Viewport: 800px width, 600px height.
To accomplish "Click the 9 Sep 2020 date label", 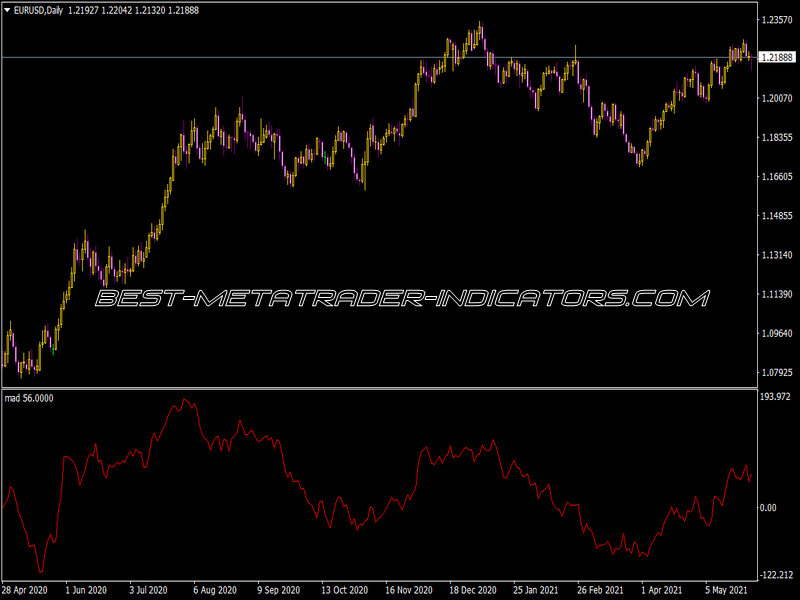I will [279, 590].
